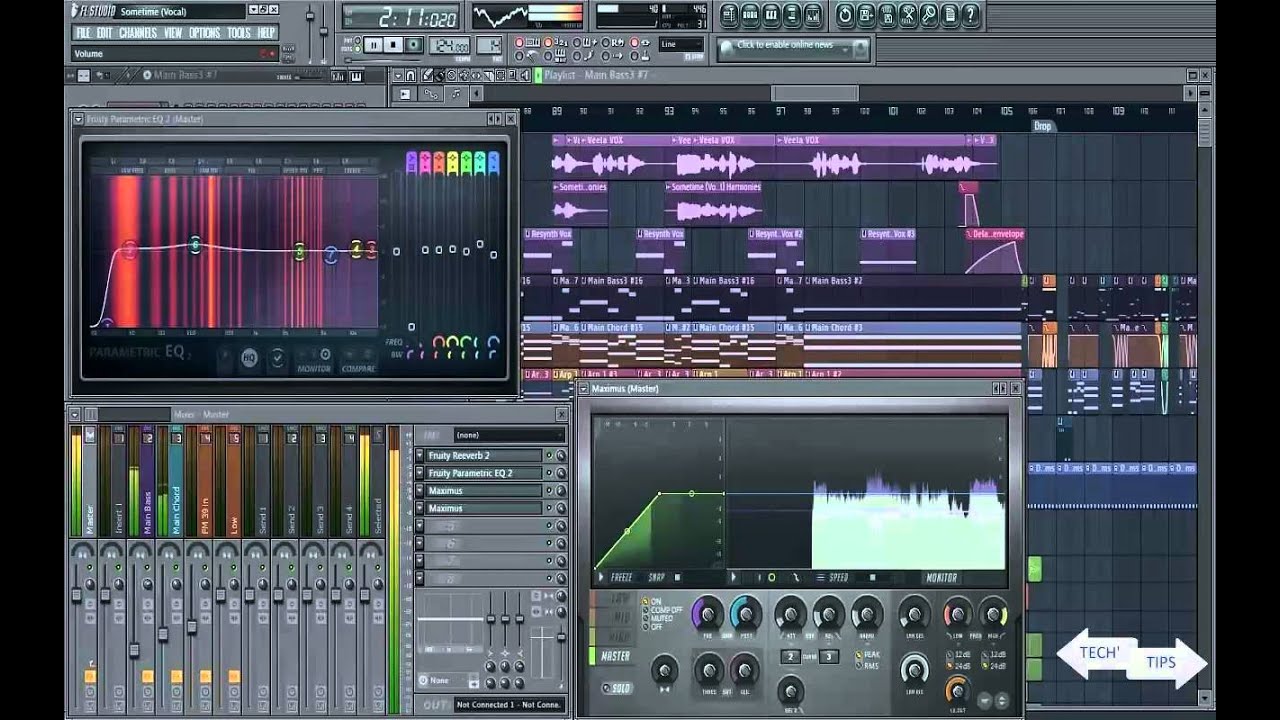This screenshot has width=1280, height=720.
Task: Open the help question mark icon
Action: click(971, 14)
